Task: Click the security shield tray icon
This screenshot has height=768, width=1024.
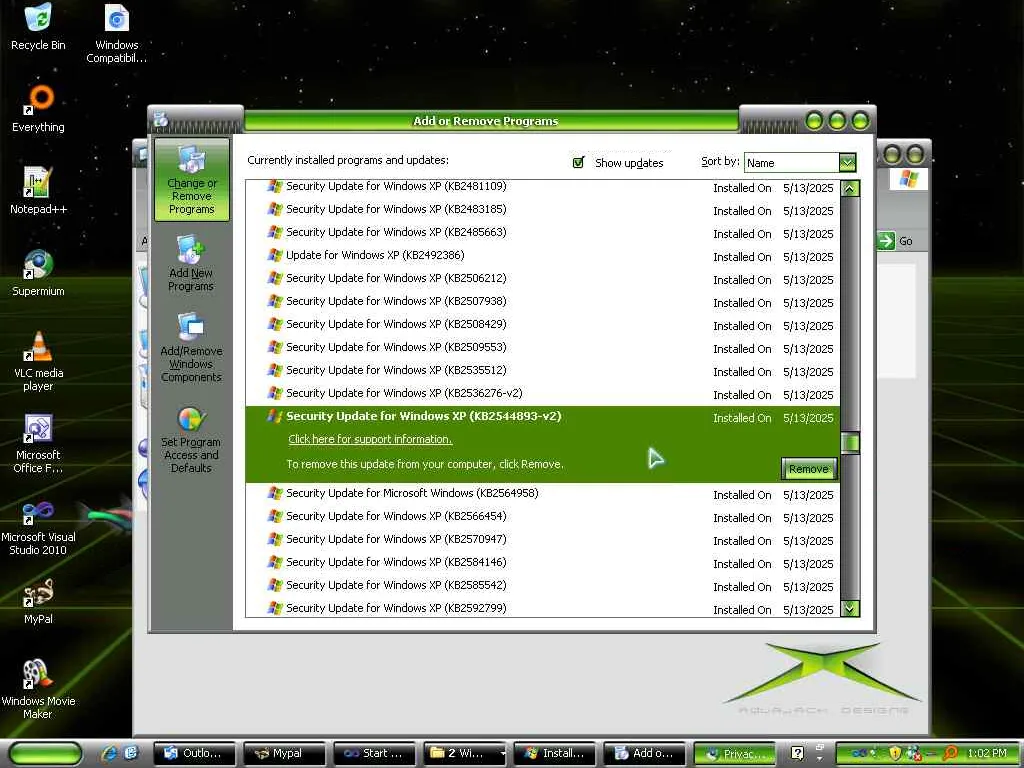Action: (x=895, y=754)
